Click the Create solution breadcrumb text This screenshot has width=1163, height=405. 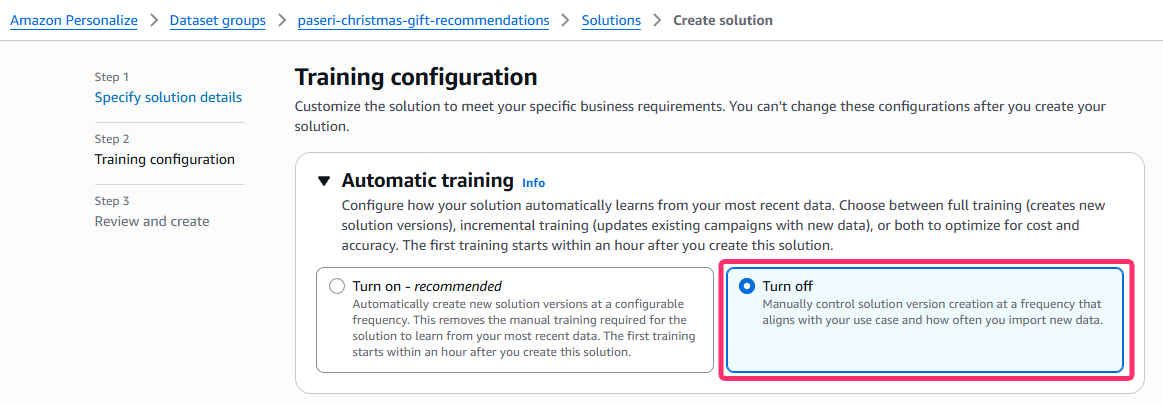click(x=722, y=20)
